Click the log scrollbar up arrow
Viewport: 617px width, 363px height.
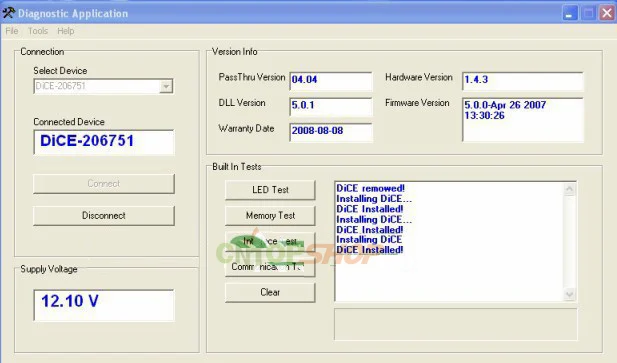569,189
